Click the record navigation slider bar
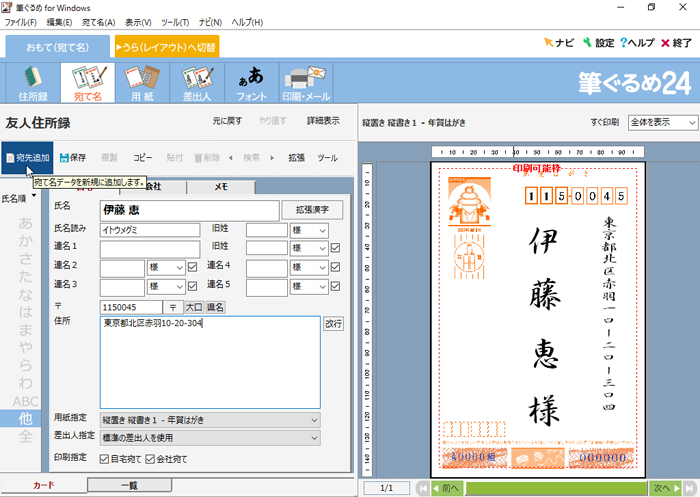The width and height of the screenshot is (700, 497). (555, 488)
